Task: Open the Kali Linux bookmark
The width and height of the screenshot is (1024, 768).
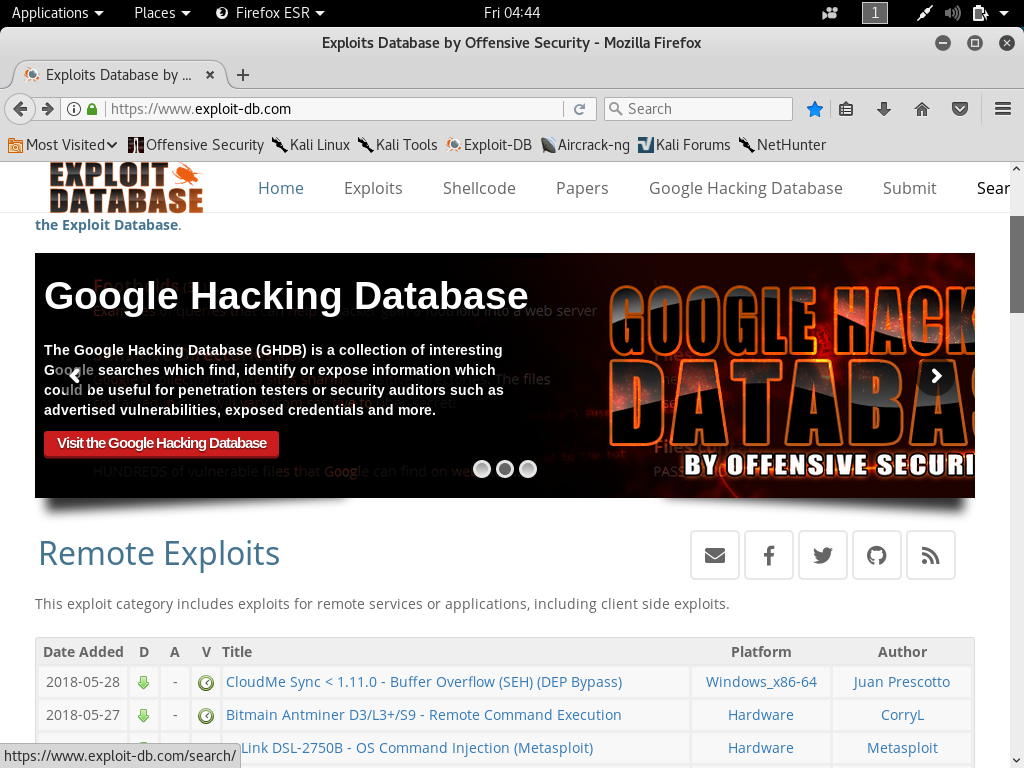Action: pyautogui.click(x=311, y=145)
